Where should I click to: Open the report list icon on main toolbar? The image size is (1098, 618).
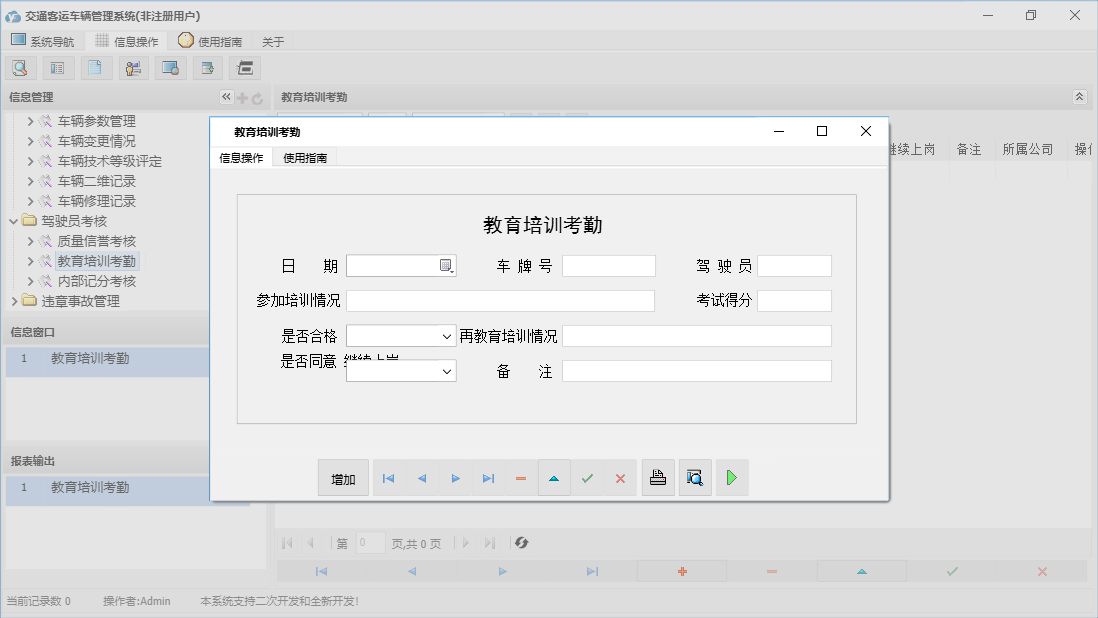point(57,67)
